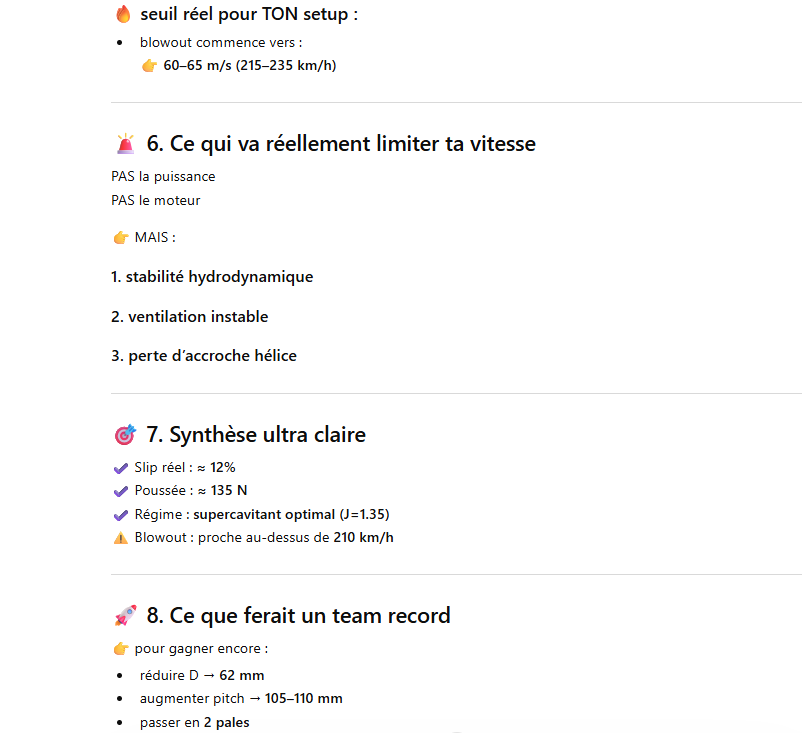Viewport: 808px width, 733px height.
Task: Click the checkmark next to "Slip réel"
Action: pyautogui.click(x=121, y=467)
